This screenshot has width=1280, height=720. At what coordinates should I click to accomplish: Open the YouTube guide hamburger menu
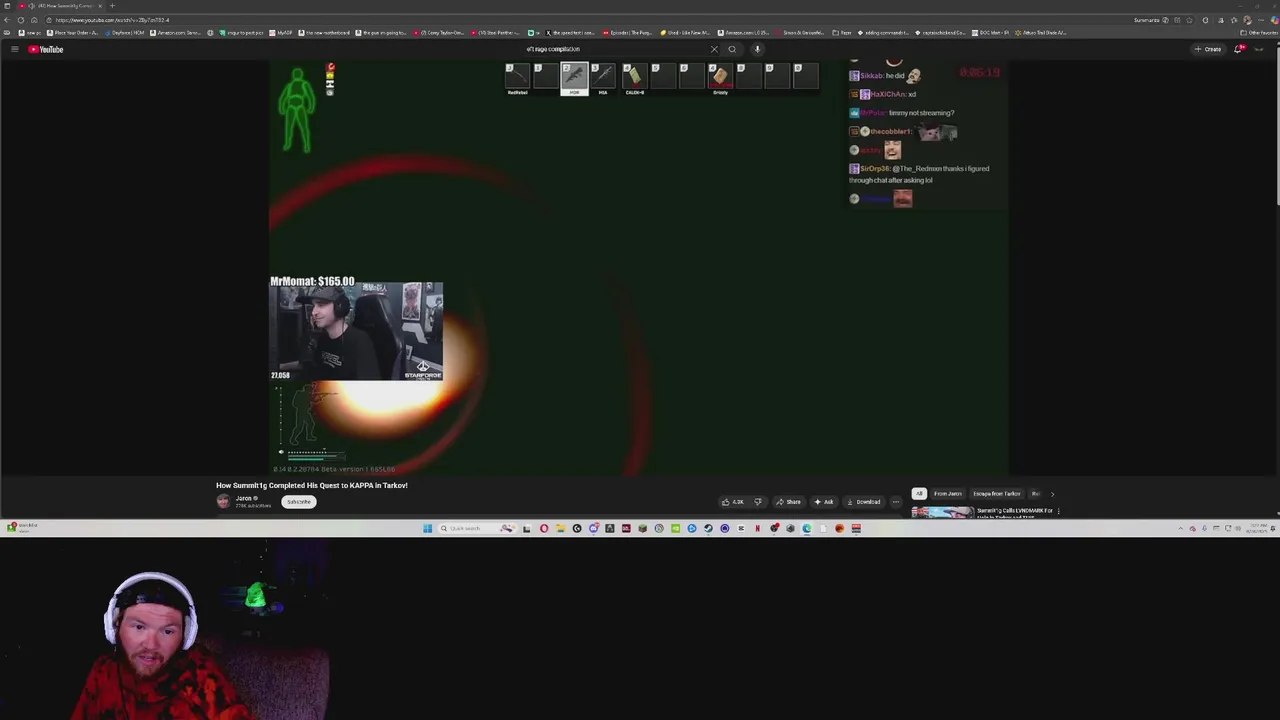(14, 49)
